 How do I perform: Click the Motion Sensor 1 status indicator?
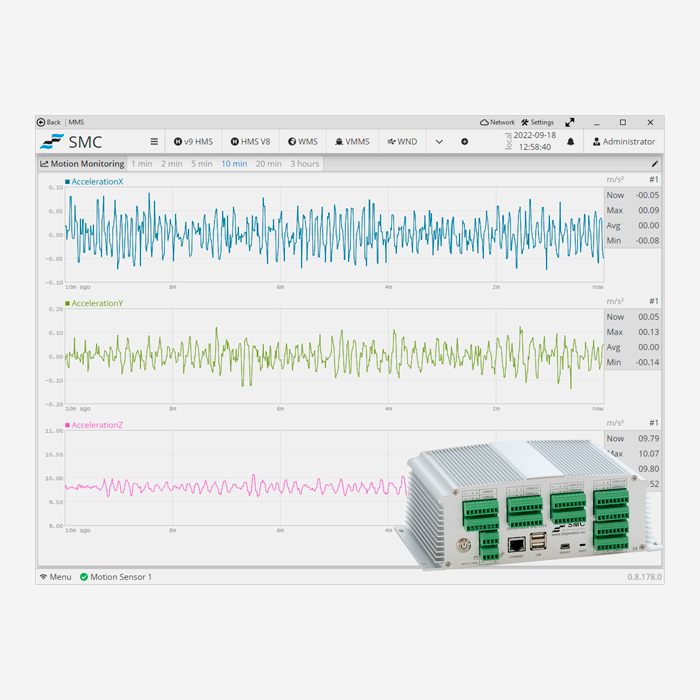pos(116,577)
